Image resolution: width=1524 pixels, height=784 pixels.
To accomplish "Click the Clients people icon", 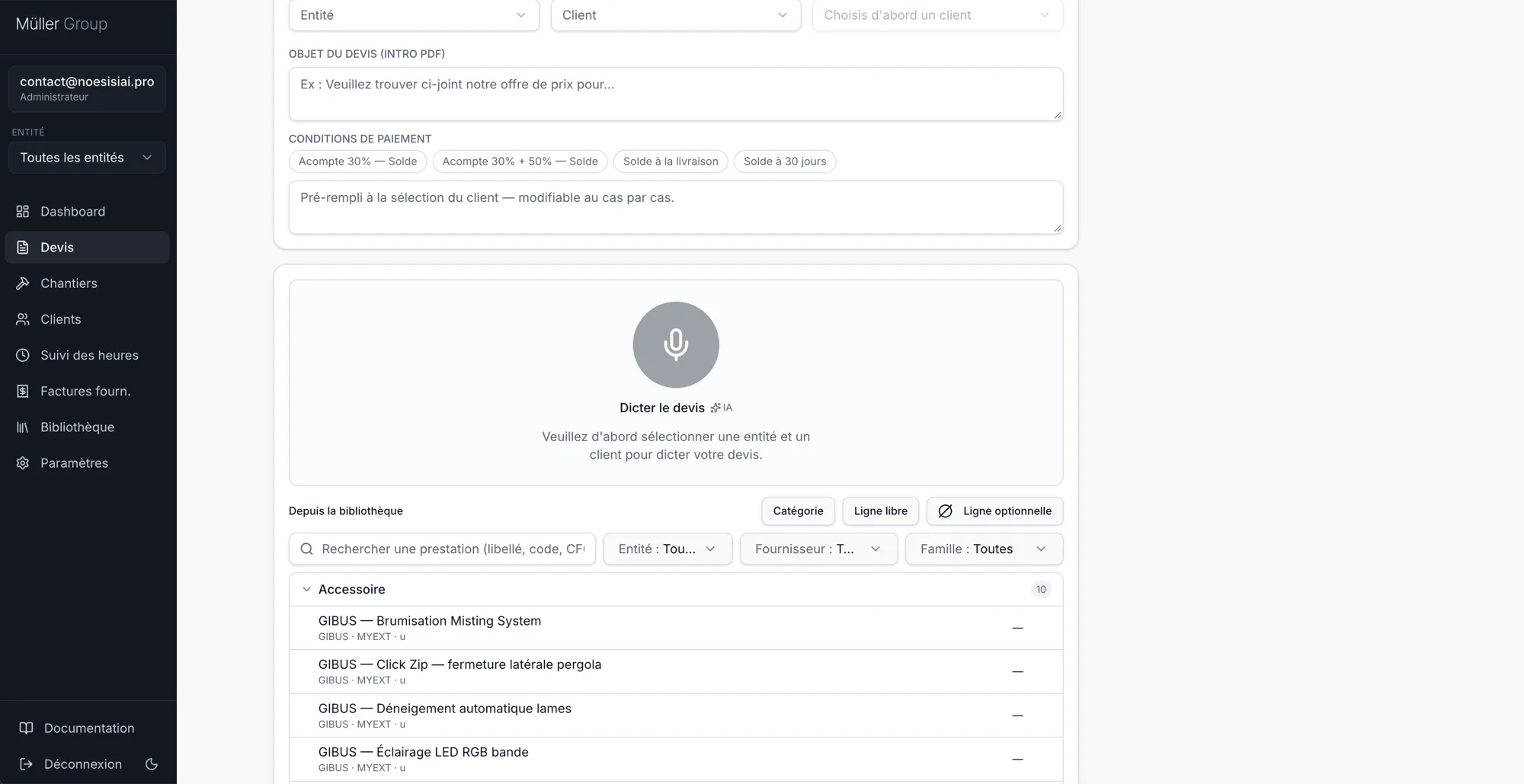I will click(23, 318).
